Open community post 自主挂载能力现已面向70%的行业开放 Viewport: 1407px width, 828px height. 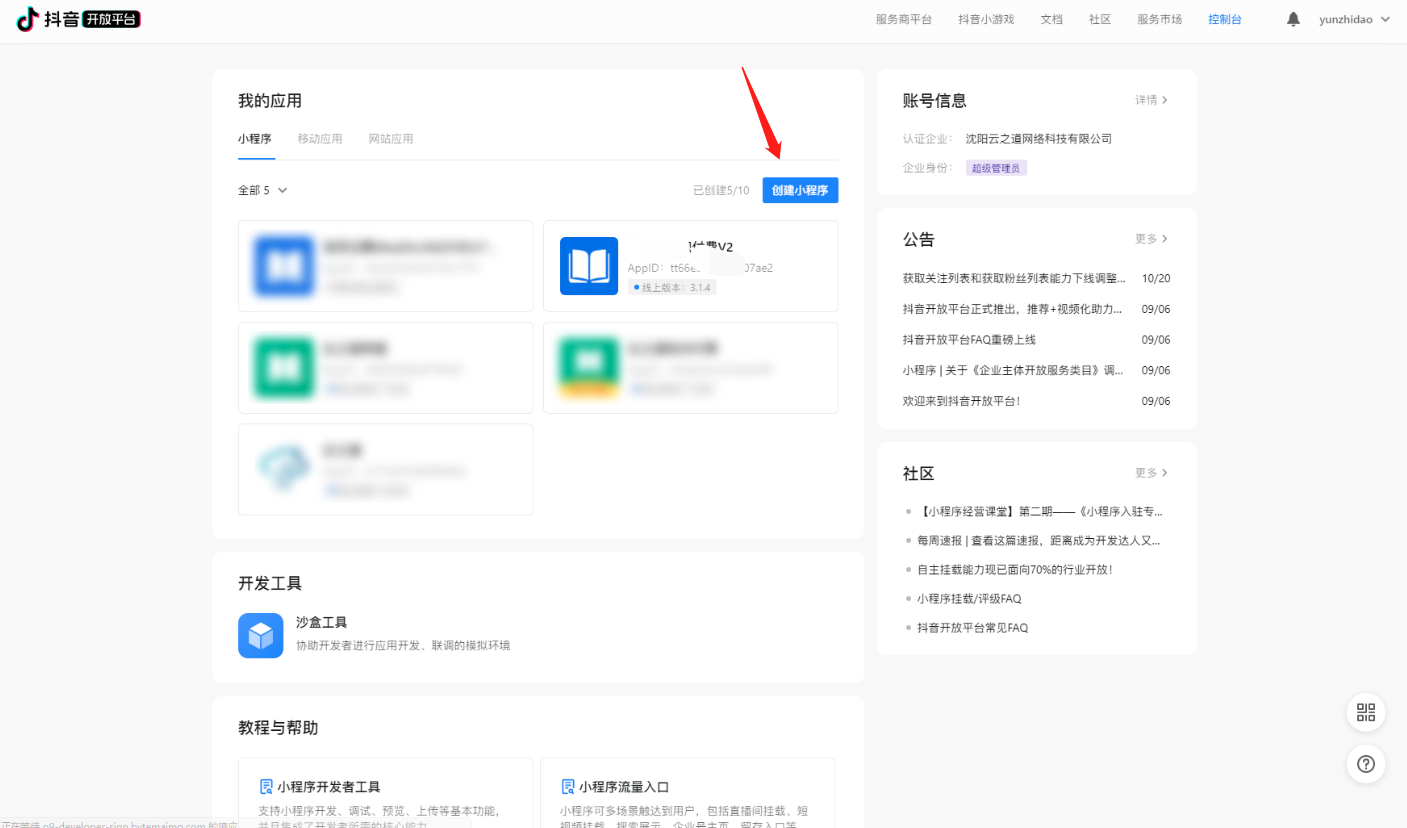(1015, 569)
